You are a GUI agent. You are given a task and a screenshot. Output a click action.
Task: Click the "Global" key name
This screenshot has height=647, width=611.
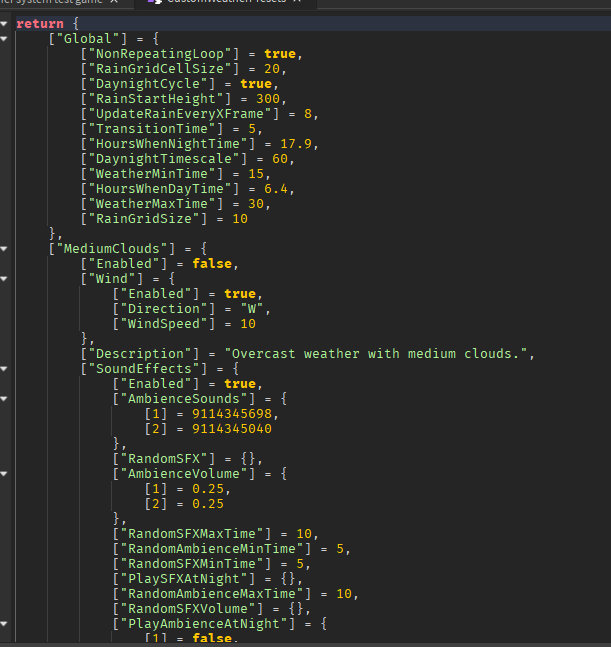[x=87, y=39]
